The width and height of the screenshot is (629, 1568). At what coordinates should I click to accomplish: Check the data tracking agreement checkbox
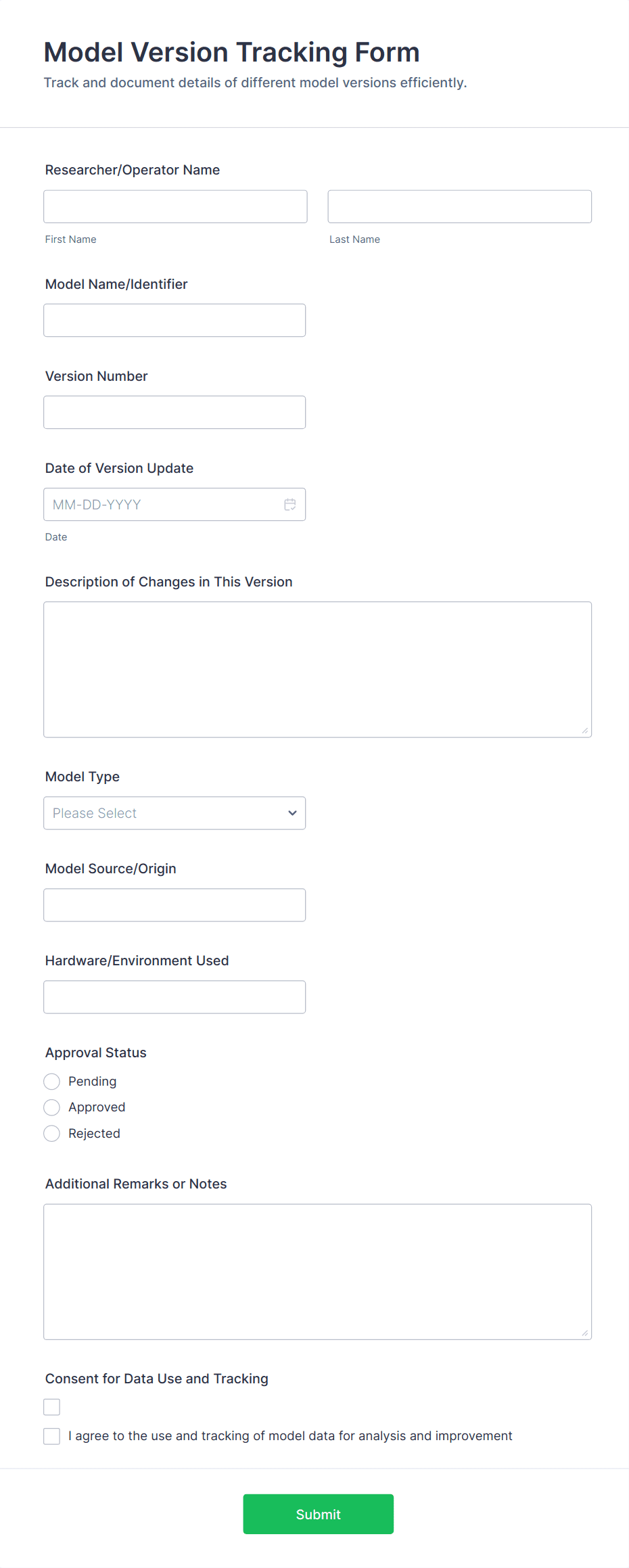52,1436
